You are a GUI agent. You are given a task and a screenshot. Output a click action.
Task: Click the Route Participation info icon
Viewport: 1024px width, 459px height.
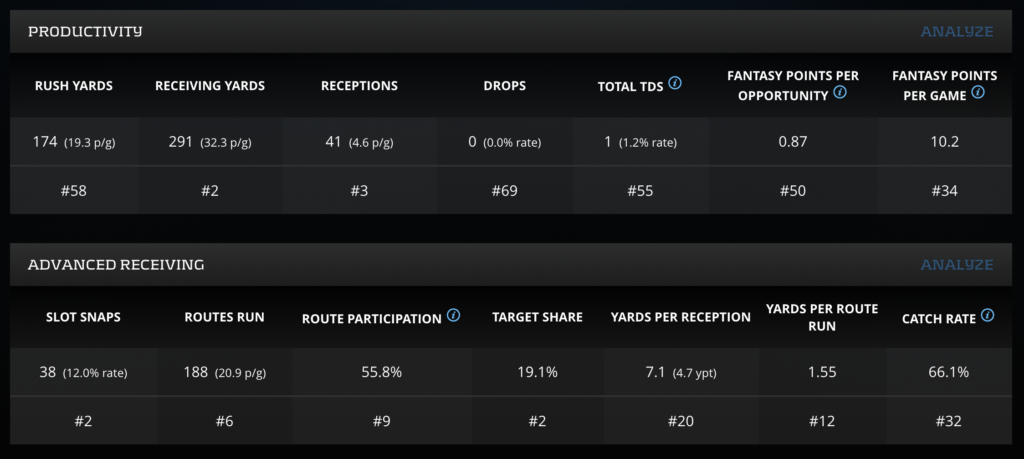[453, 316]
